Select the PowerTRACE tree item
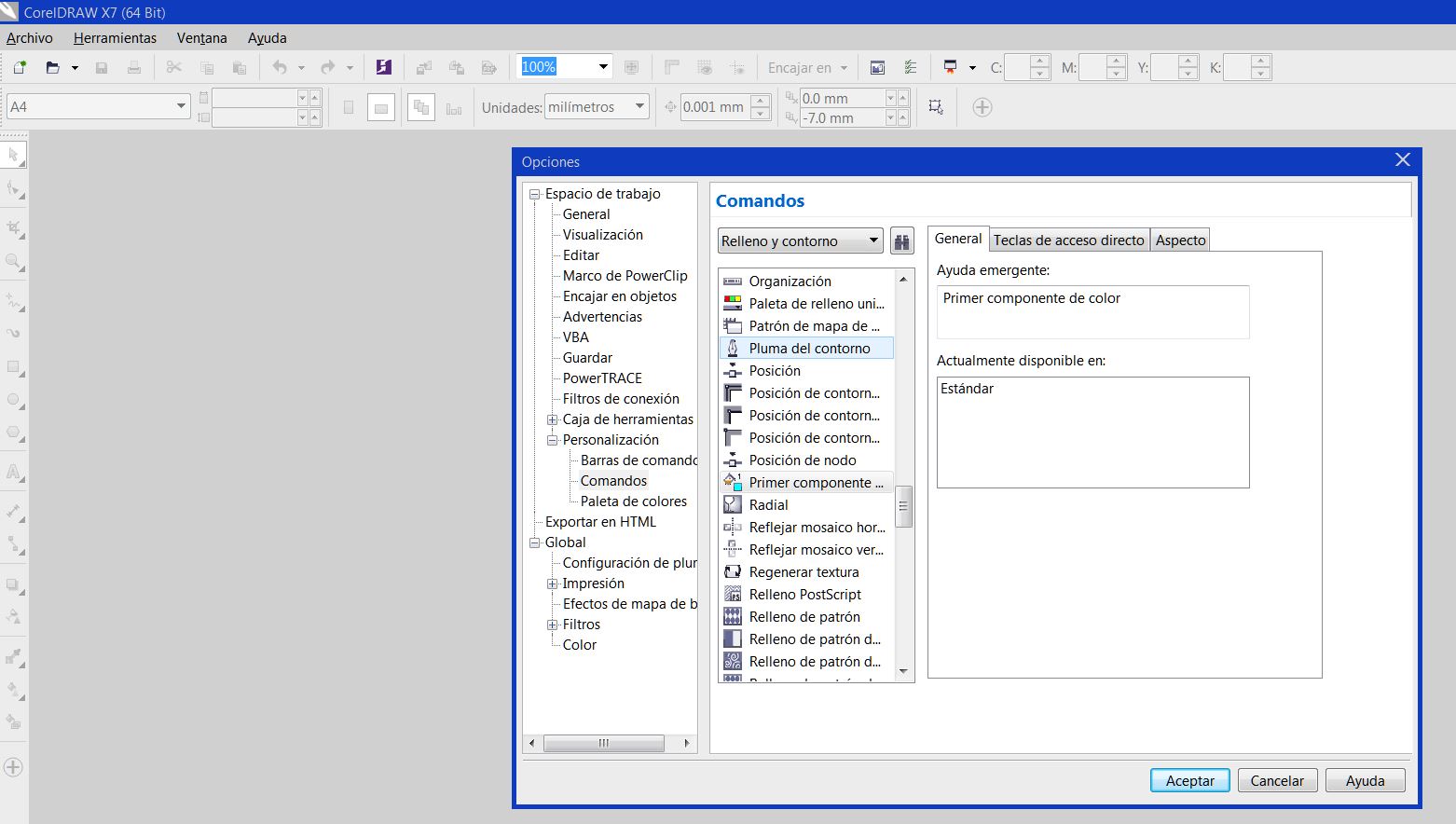1456x824 pixels. (x=602, y=378)
